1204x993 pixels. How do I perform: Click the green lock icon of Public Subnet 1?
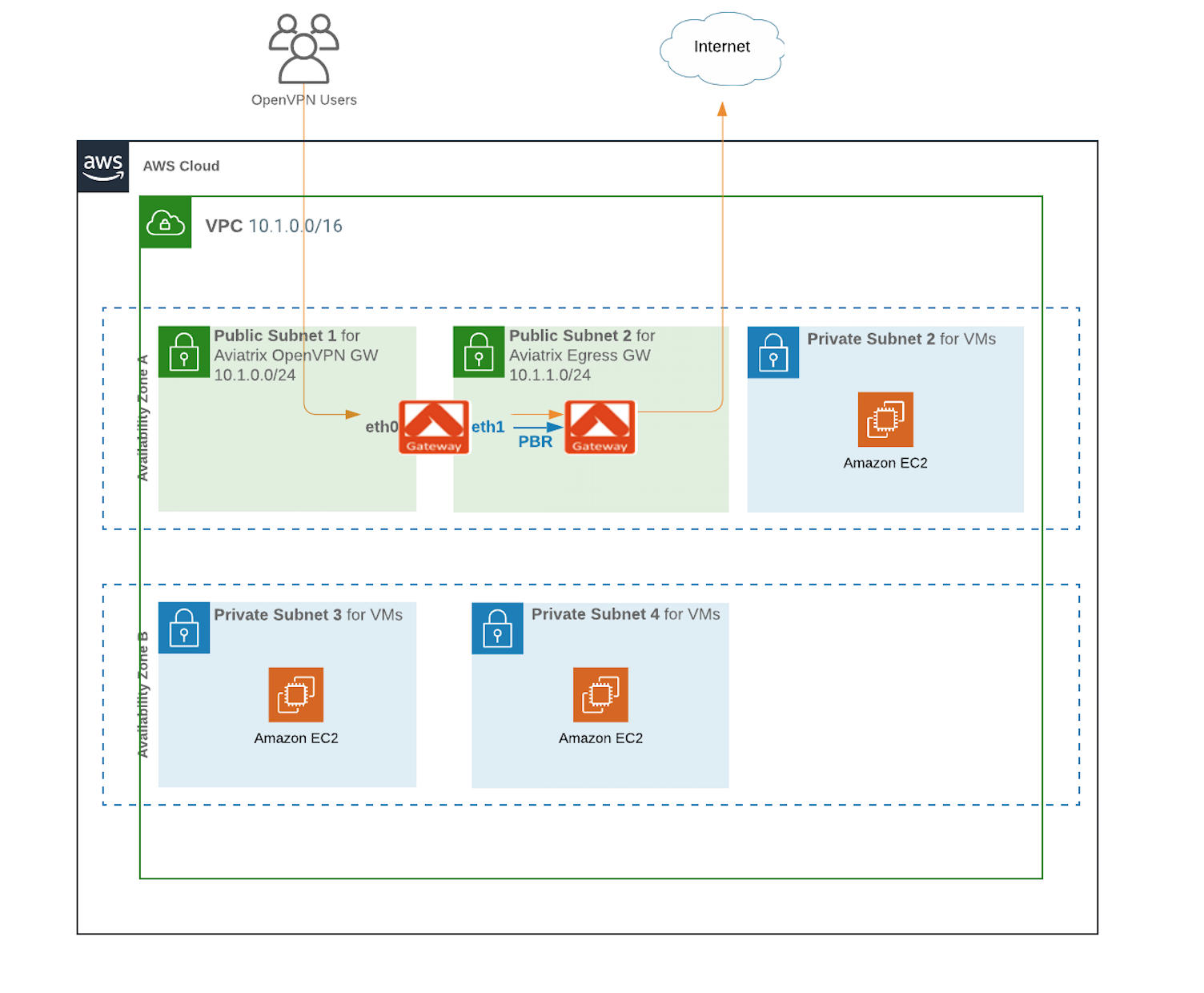coord(184,352)
